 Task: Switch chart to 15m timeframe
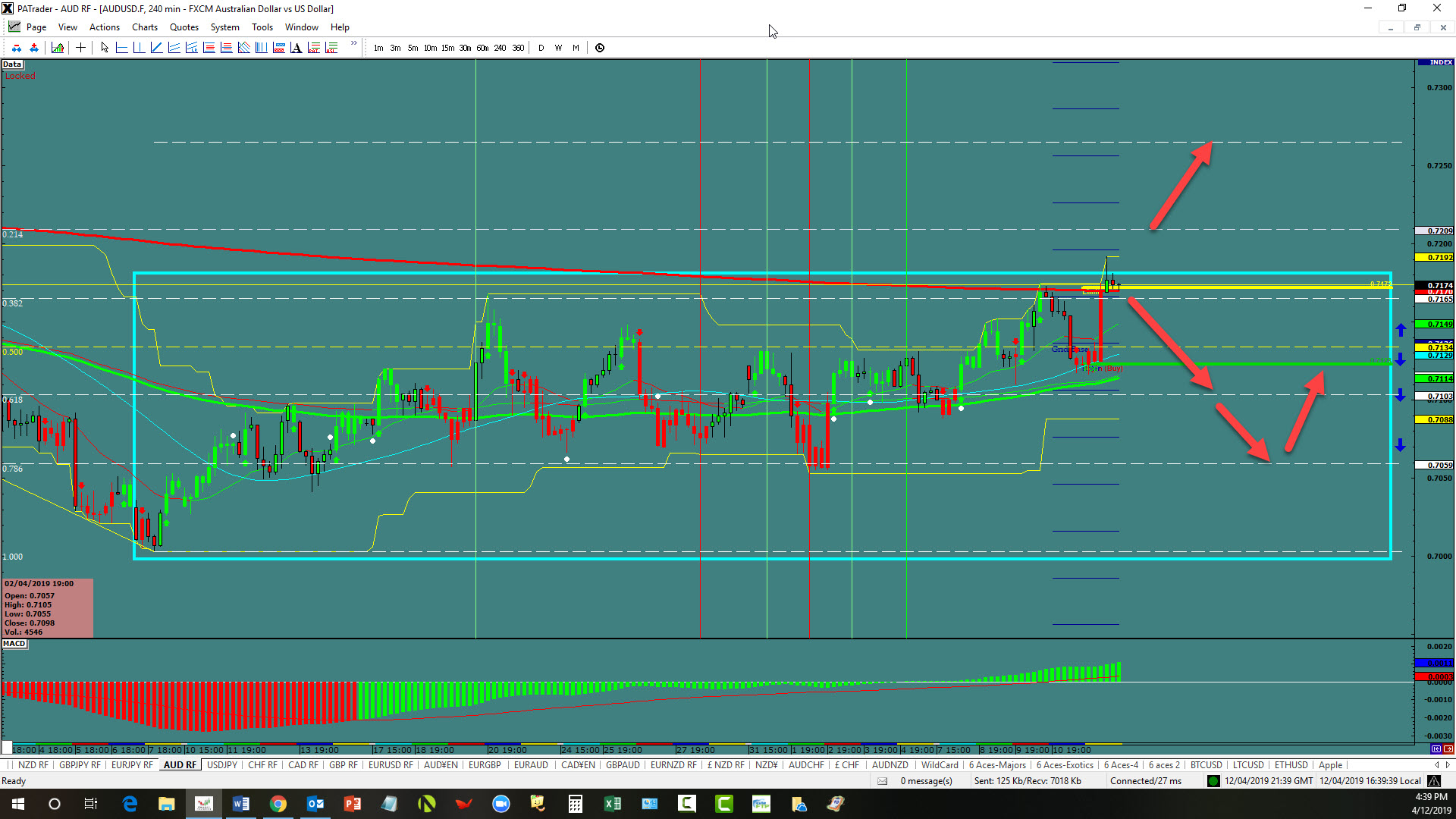[x=447, y=48]
